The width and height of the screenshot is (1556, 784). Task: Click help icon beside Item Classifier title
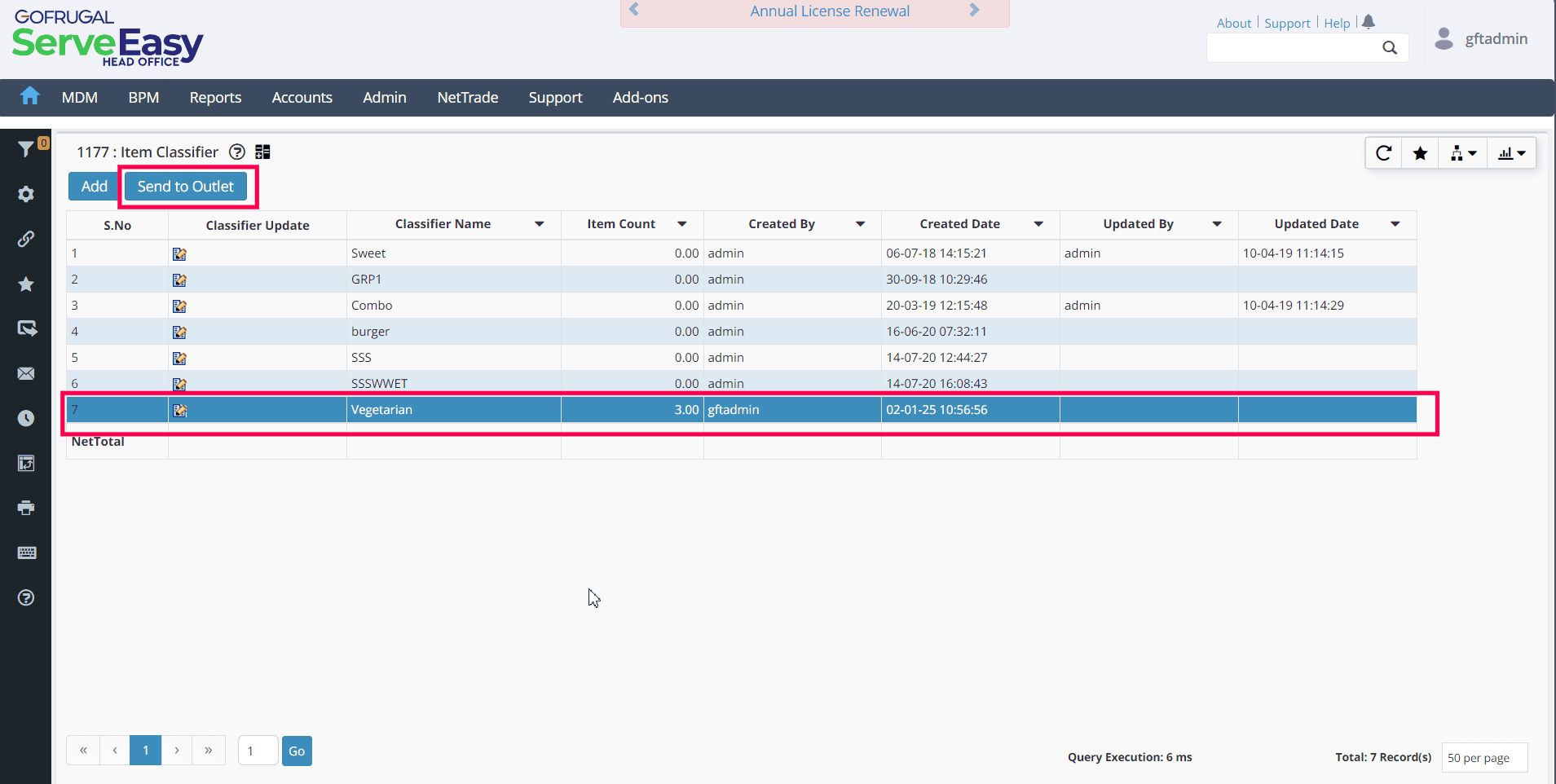tap(237, 152)
